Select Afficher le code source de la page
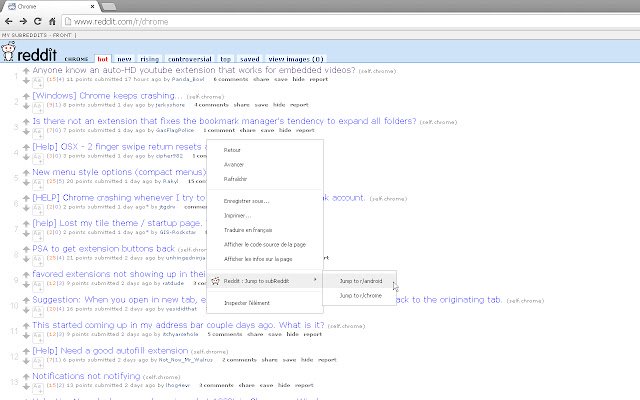 pyautogui.click(x=265, y=244)
